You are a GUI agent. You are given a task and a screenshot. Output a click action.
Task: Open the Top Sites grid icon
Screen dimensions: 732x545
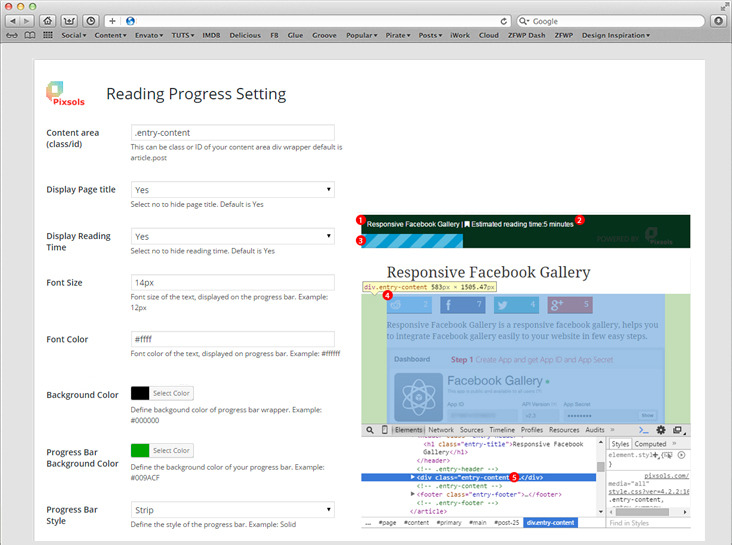(48, 35)
